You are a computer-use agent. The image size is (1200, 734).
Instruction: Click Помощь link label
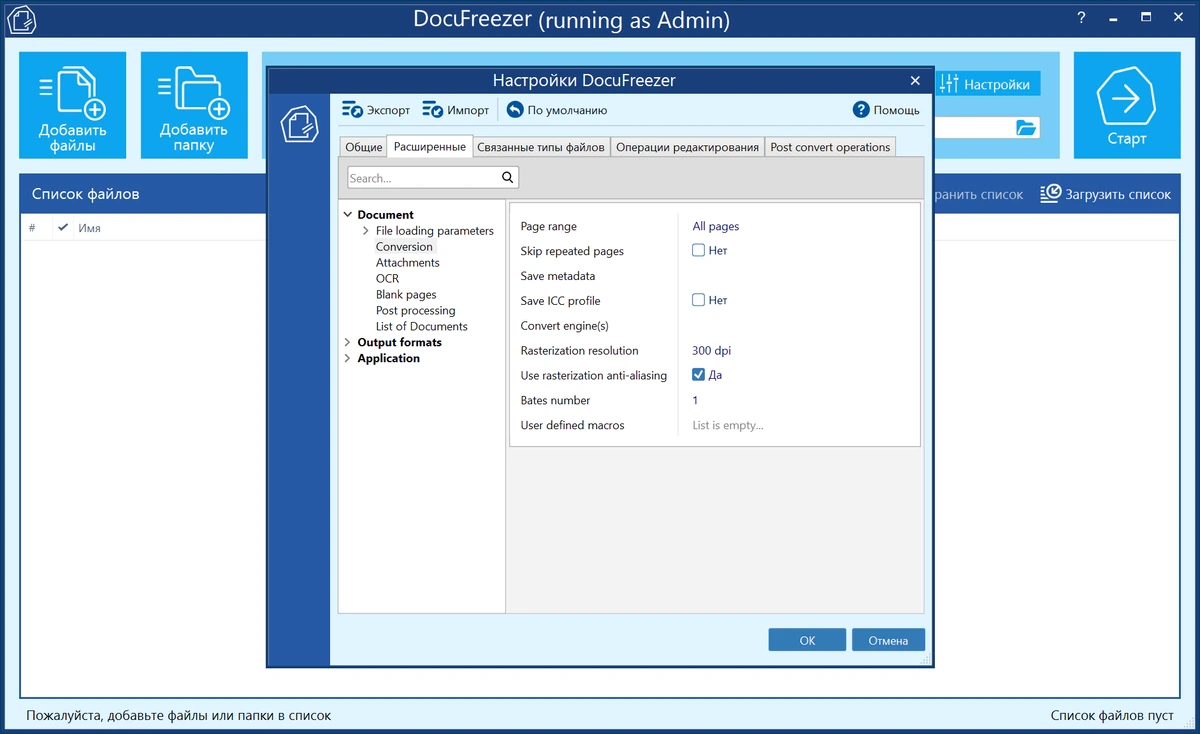pos(896,110)
